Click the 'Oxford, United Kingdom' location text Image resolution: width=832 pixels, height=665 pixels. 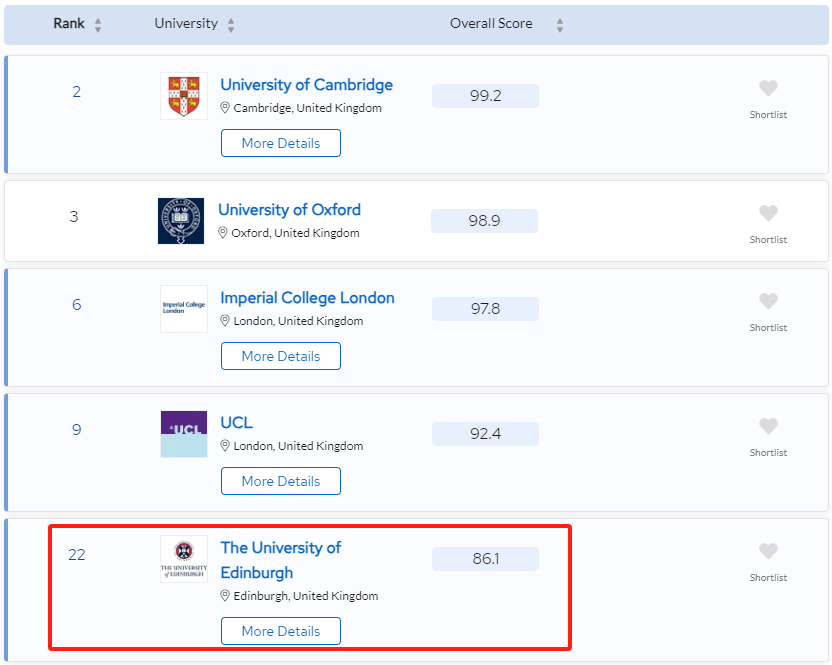pos(296,234)
